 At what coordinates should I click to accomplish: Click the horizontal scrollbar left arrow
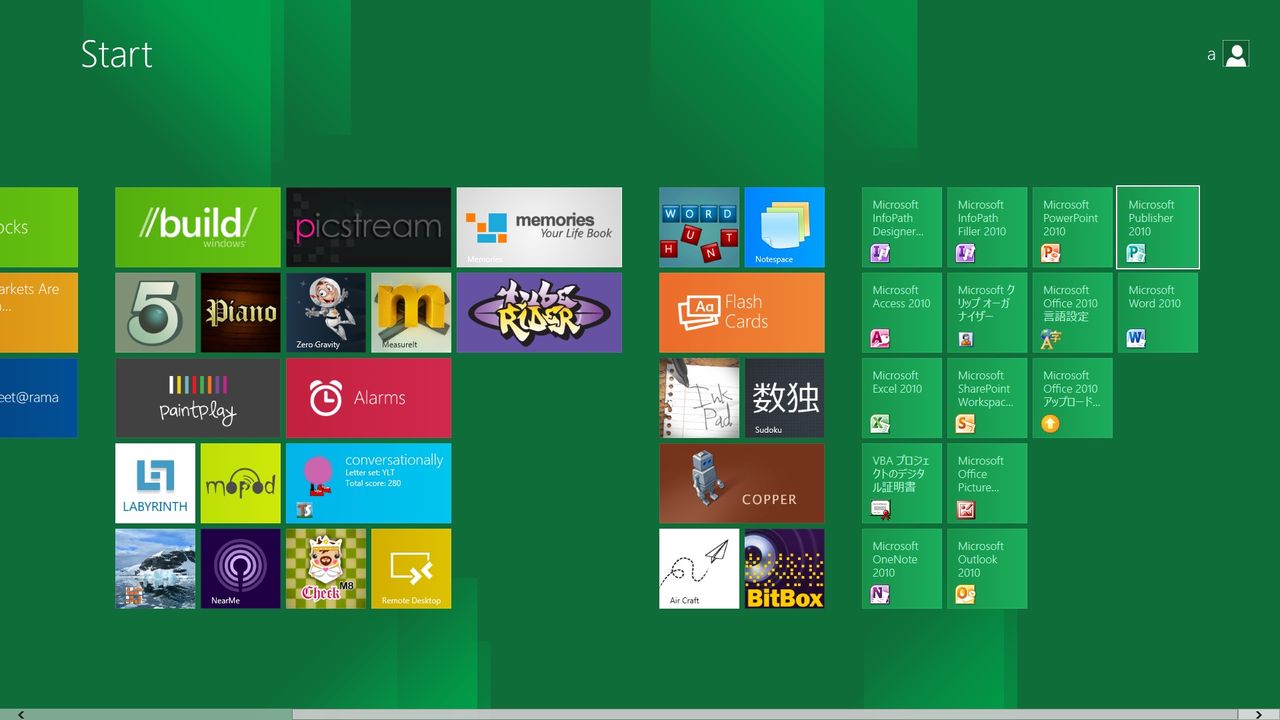pyautogui.click(x=20, y=714)
